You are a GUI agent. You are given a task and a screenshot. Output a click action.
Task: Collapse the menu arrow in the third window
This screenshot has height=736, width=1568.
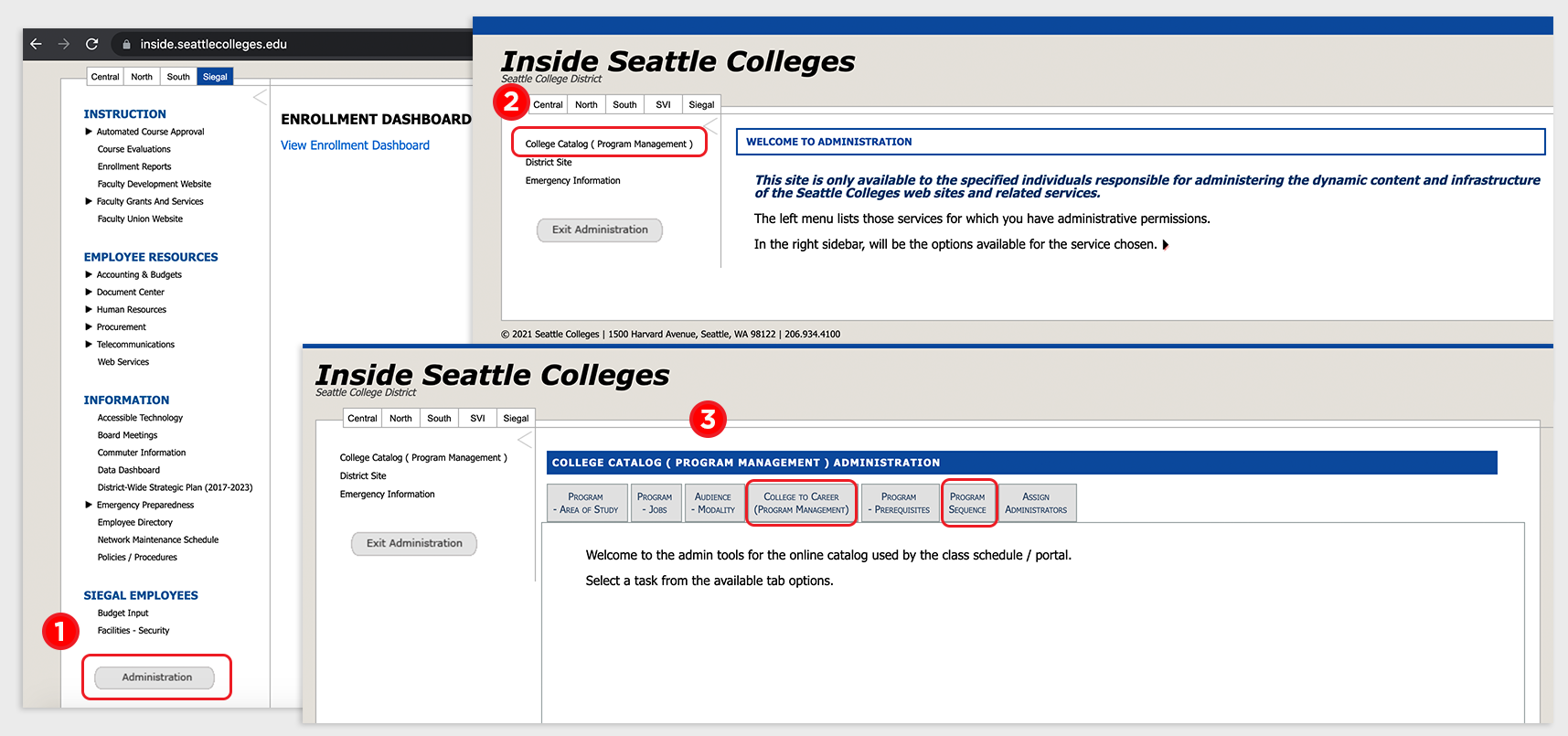coord(525,440)
